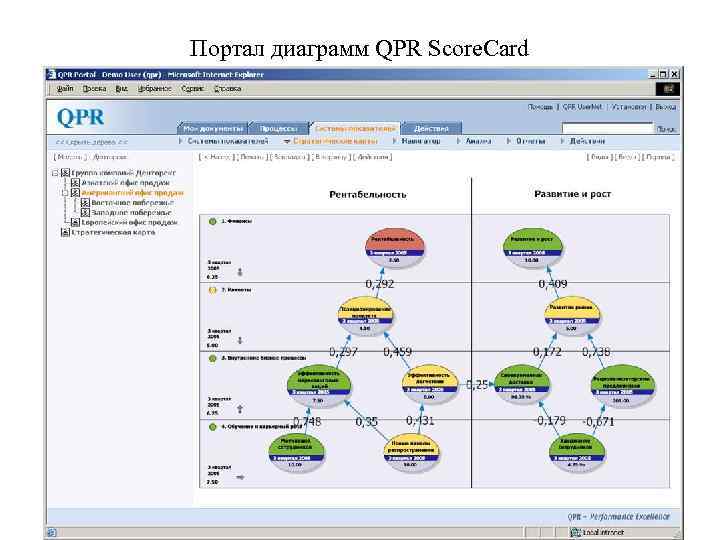
Task: Click the scorecard icon beside Западное побережье
Action: (x=85, y=213)
